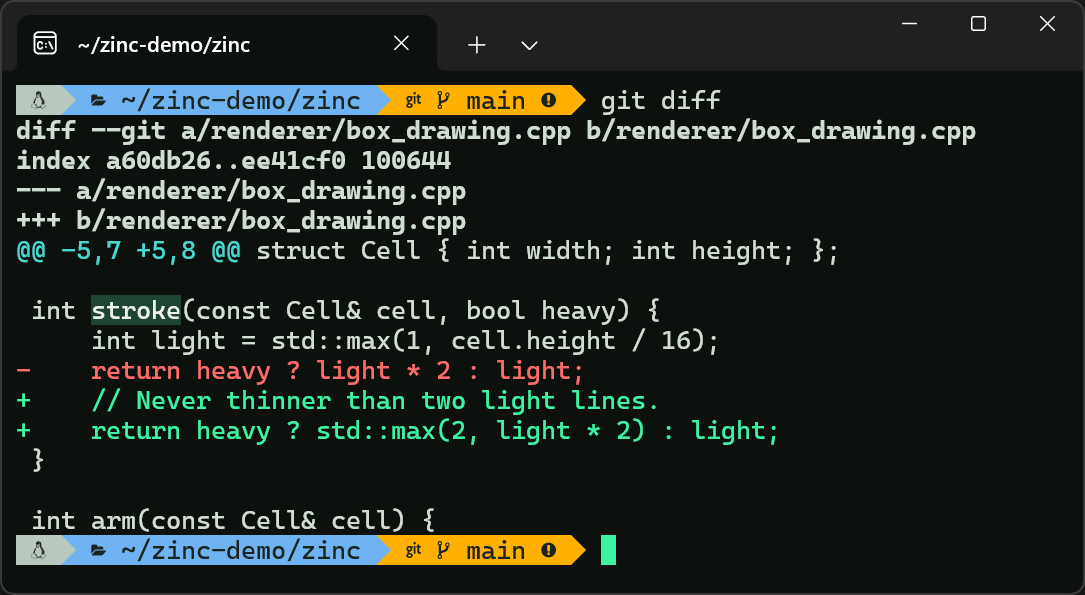The height and width of the screenshot is (595, 1085).
Task: Click the 'index a60db26..ee41cf0 100644' line
Action: [x=234, y=161]
